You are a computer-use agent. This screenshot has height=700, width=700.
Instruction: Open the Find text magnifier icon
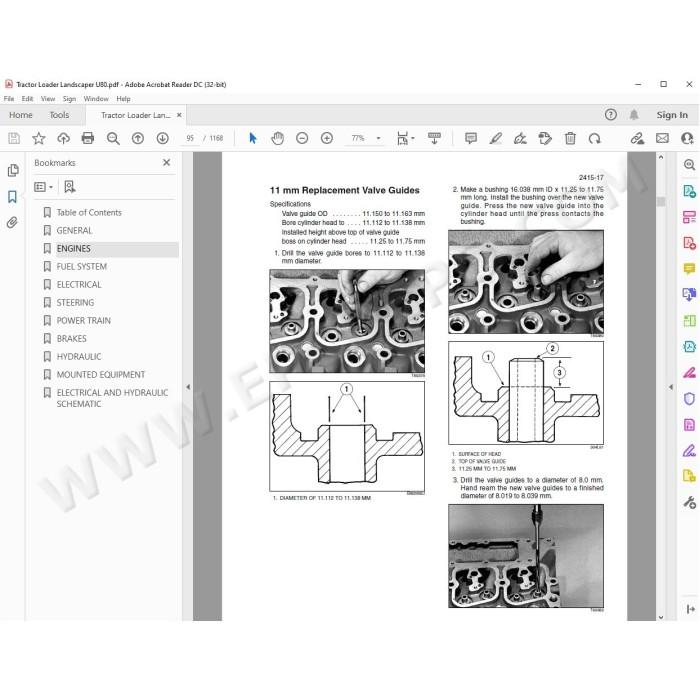(113, 138)
